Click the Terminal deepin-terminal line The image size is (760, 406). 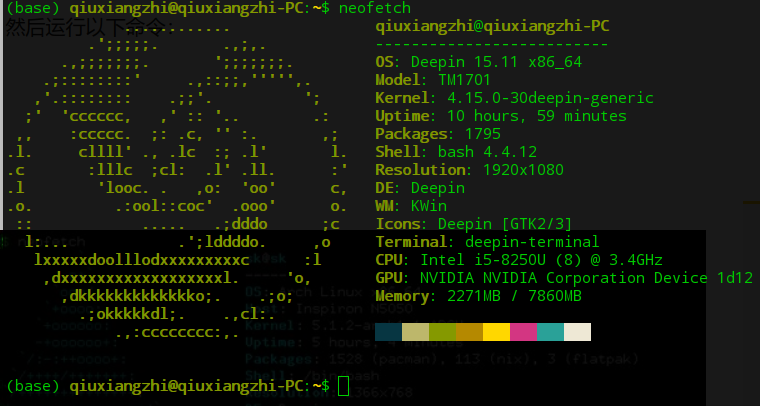487,242
